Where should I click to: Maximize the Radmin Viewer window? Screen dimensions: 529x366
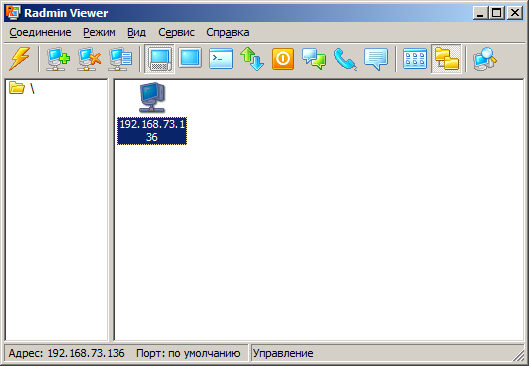[497, 13]
